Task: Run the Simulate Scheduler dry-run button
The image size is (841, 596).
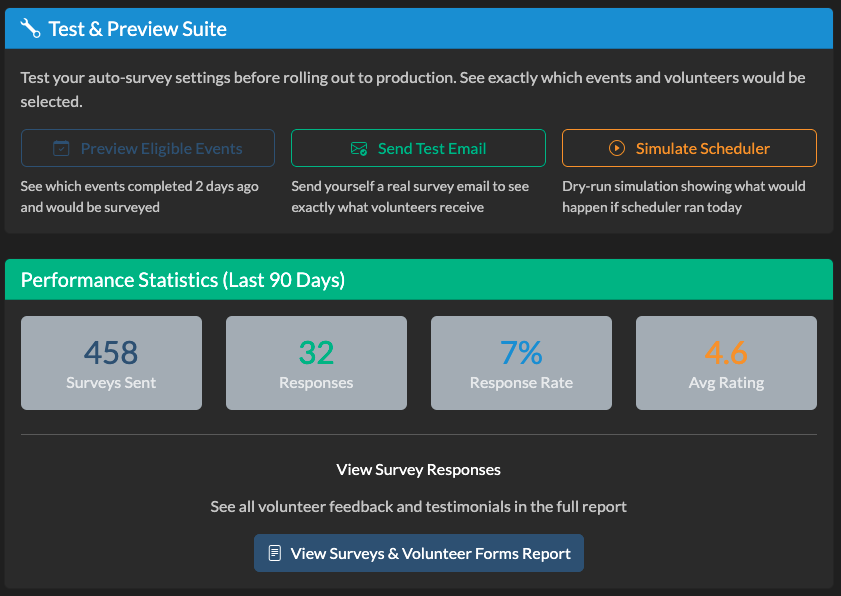Action: 689,148
